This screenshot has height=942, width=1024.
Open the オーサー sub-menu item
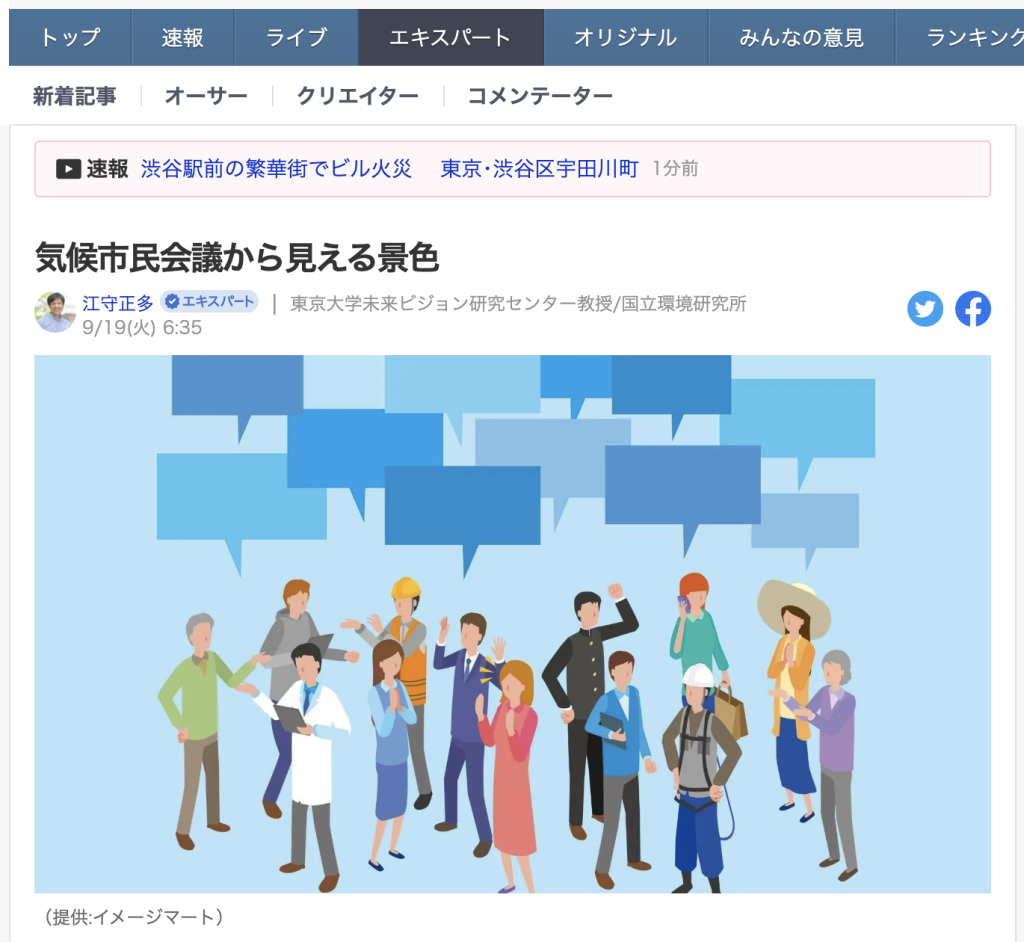(206, 96)
